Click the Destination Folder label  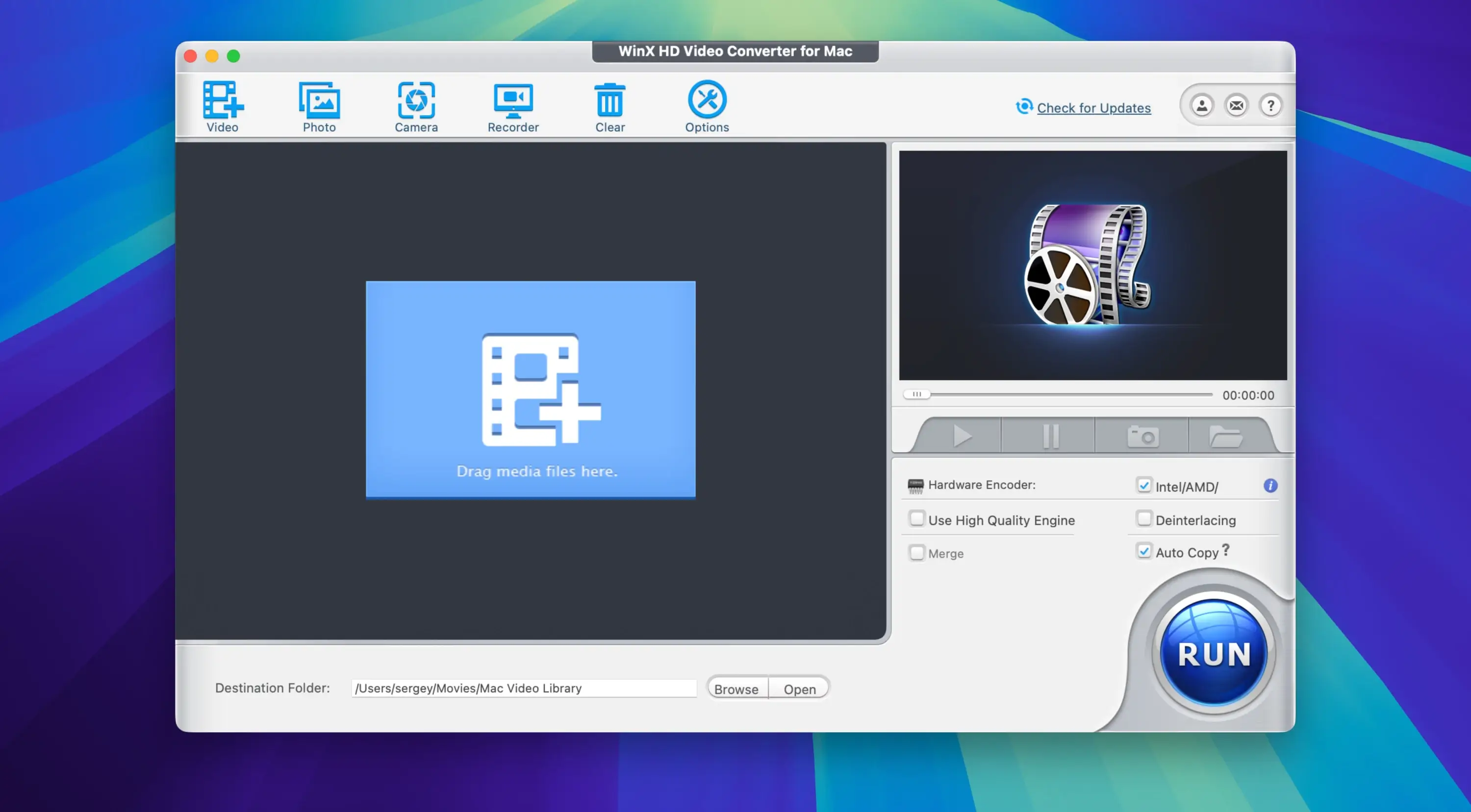pos(273,688)
